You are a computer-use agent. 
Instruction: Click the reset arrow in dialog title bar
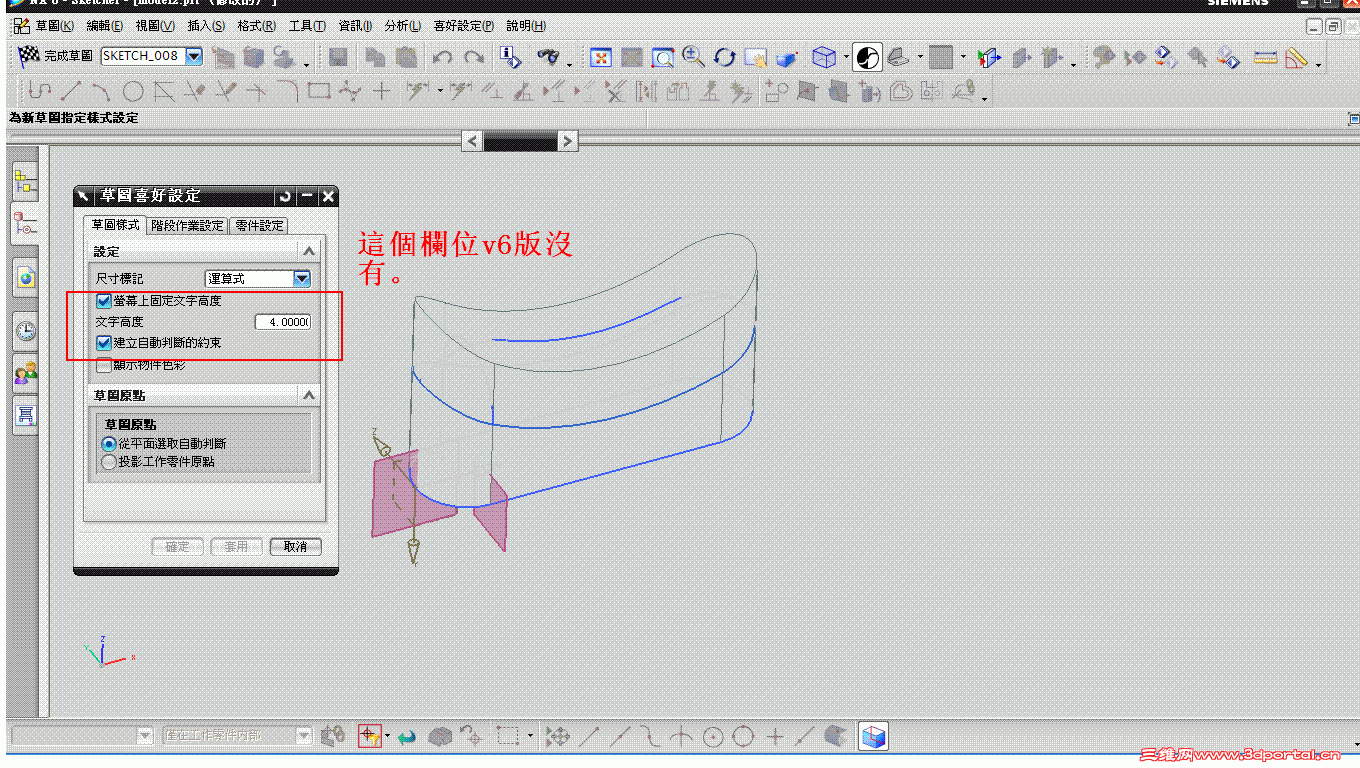285,196
